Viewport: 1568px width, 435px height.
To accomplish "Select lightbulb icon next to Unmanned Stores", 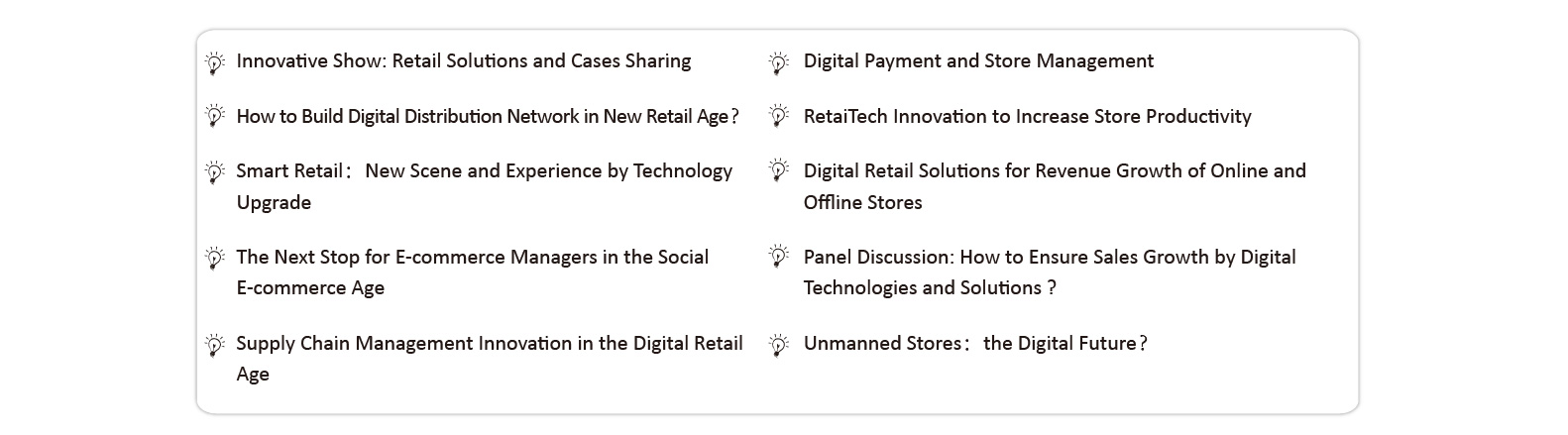I will tap(779, 345).
